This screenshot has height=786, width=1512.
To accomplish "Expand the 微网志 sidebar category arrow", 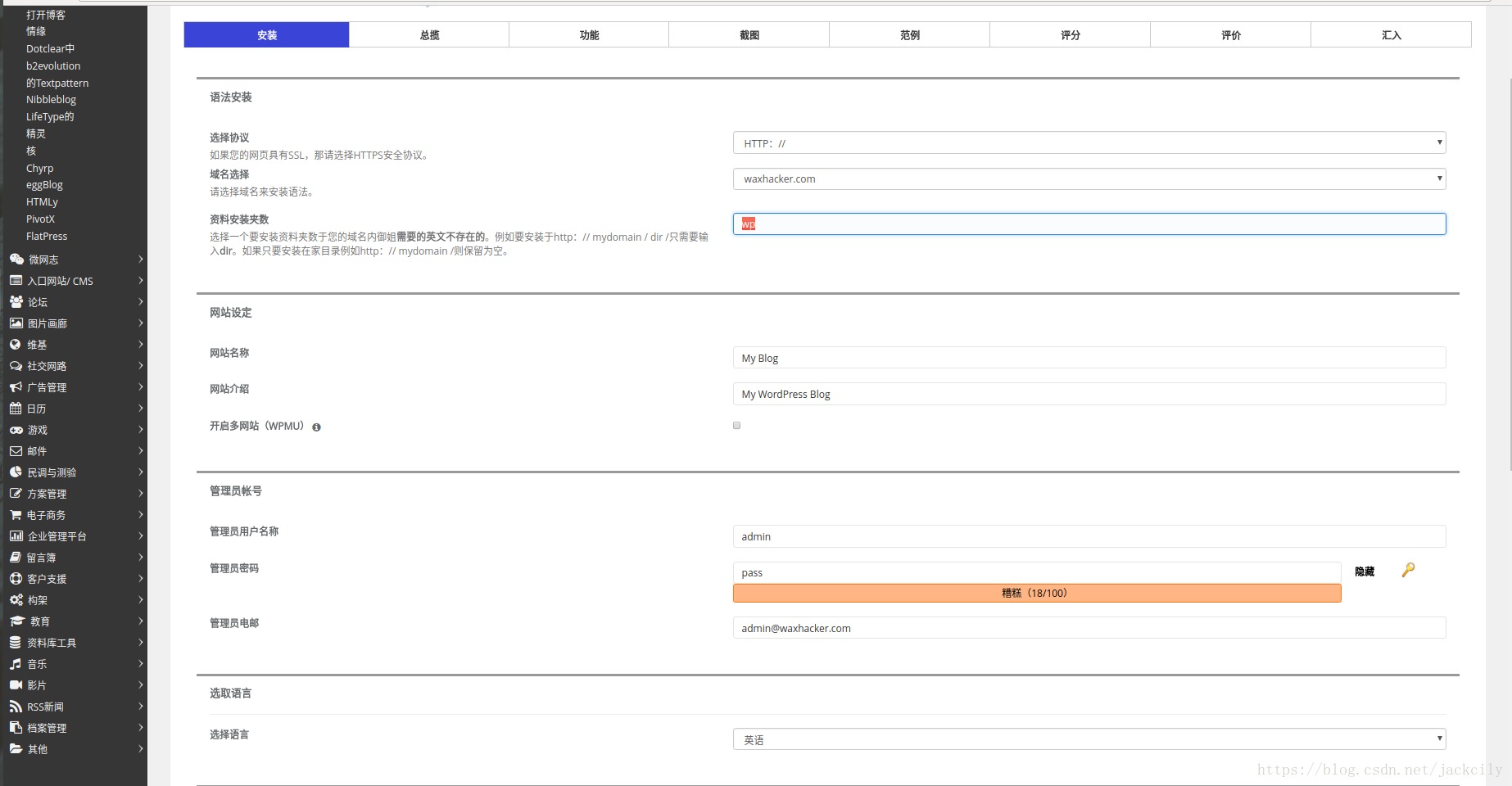I will click(x=141, y=260).
